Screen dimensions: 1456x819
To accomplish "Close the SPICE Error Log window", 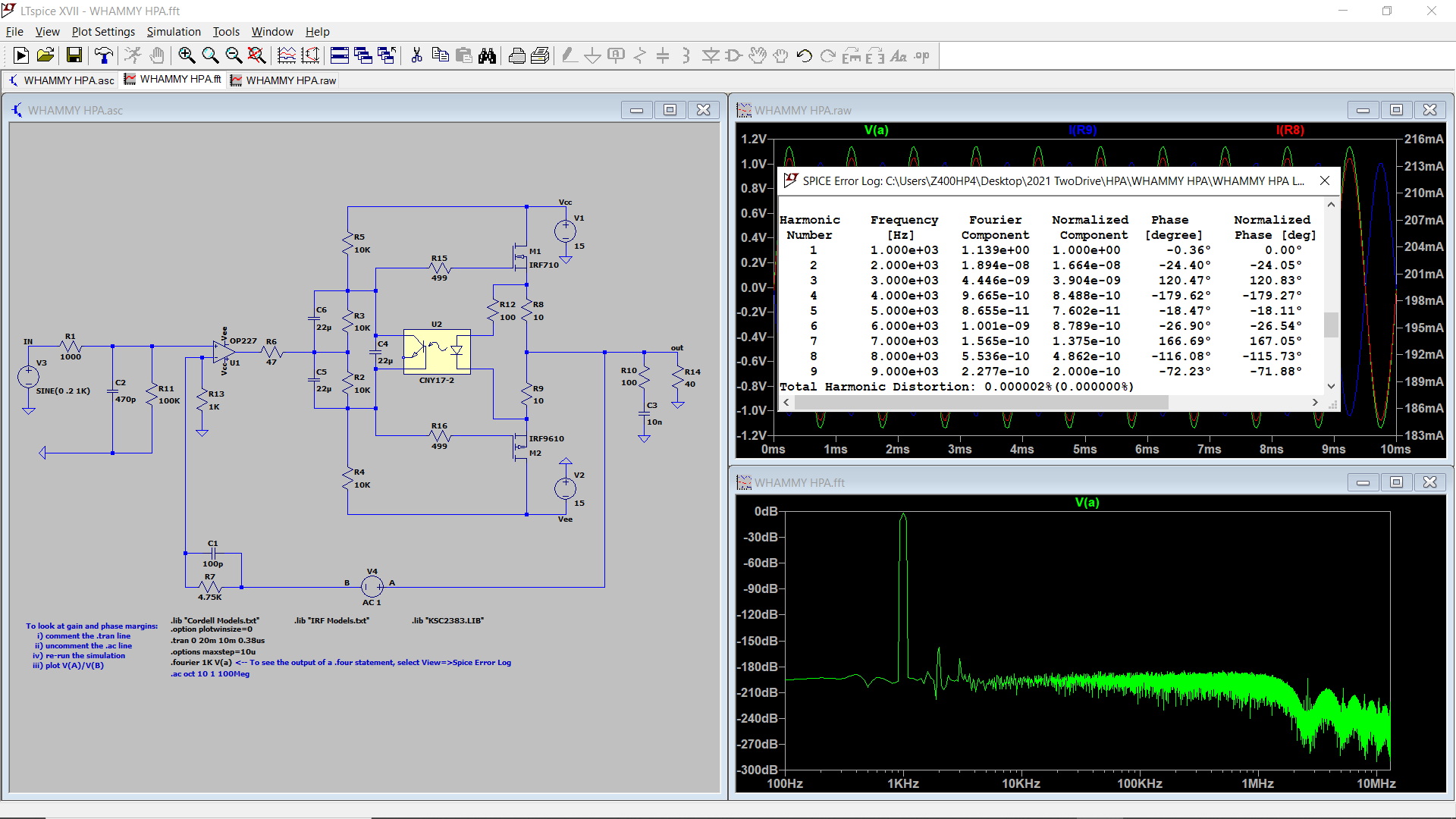I will [1324, 180].
